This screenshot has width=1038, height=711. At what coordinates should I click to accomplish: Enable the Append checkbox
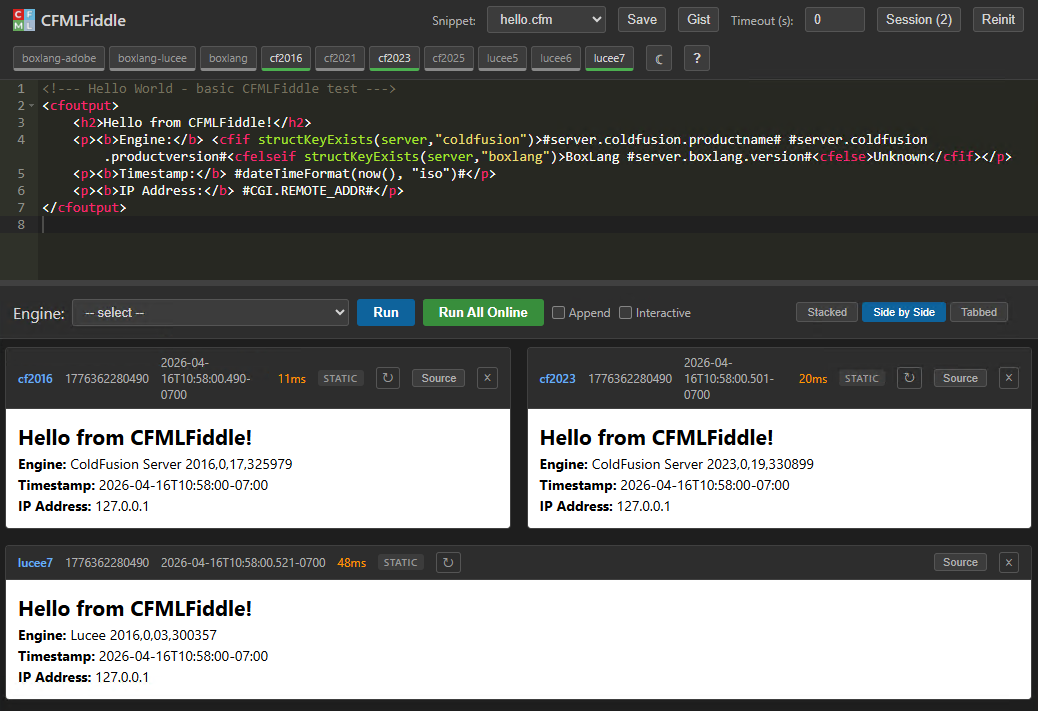pyautogui.click(x=559, y=312)
